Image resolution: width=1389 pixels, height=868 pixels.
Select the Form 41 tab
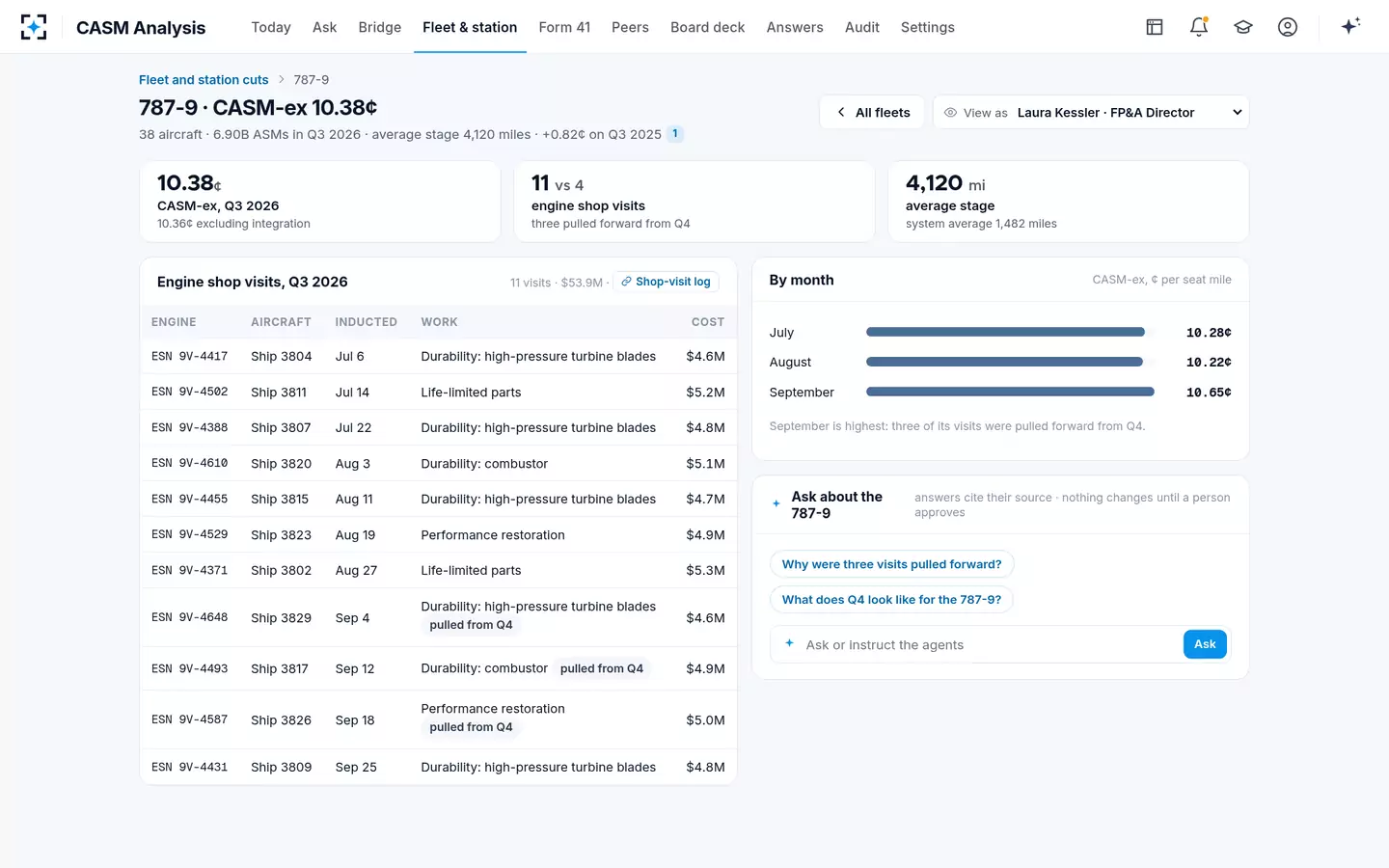(x=565, y=27)
